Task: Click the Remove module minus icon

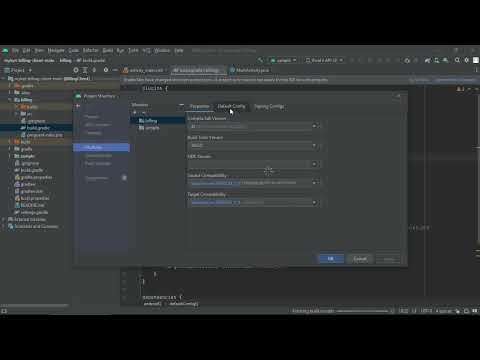Action: click(x=144, y=113)
